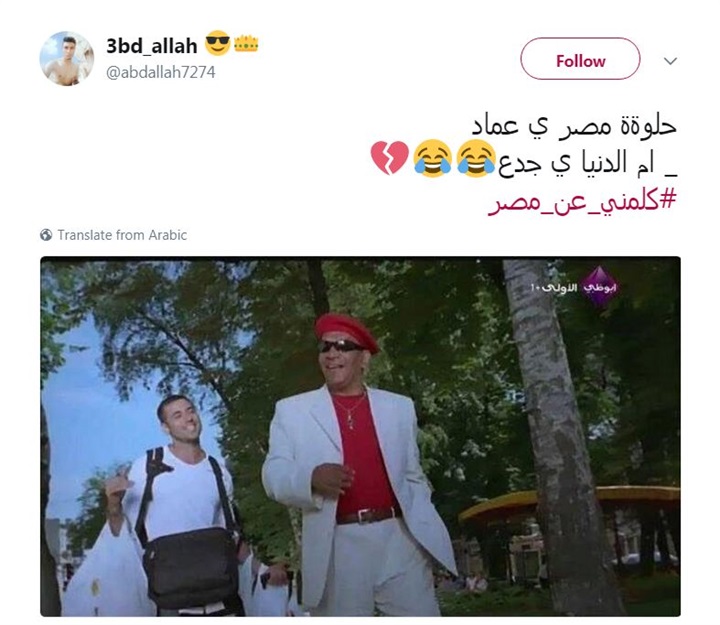This screenshot has width=720, height=625.
Task: Click the red beret on the man
Action: (347, 331)
